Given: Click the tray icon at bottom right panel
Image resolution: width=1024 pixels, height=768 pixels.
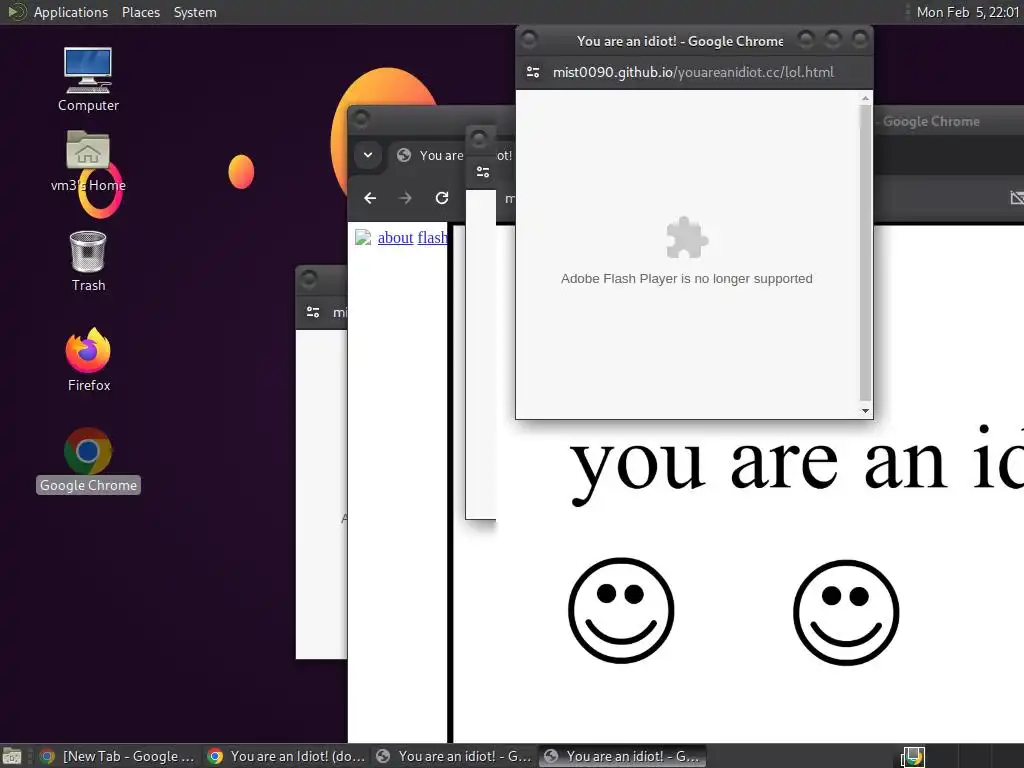Looking at the screenshot, I should [x=912, y=757].
